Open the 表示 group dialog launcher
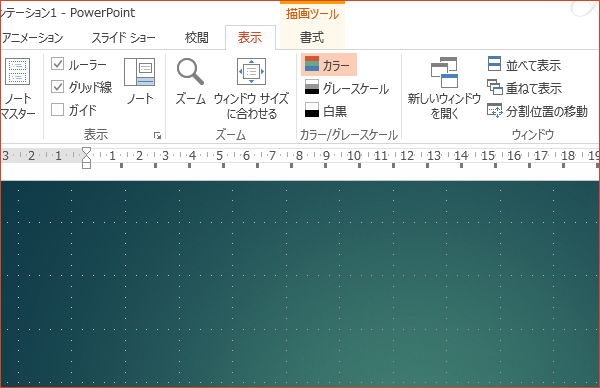The height and width of the screenshot is (388, 600). tap(157, 135)
